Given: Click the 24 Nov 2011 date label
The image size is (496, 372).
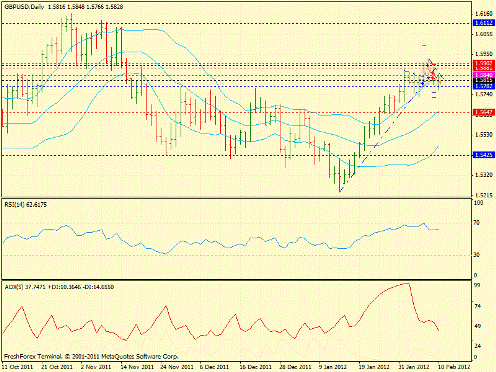Looking at the screenshot, I should click(x=176, y=367).
